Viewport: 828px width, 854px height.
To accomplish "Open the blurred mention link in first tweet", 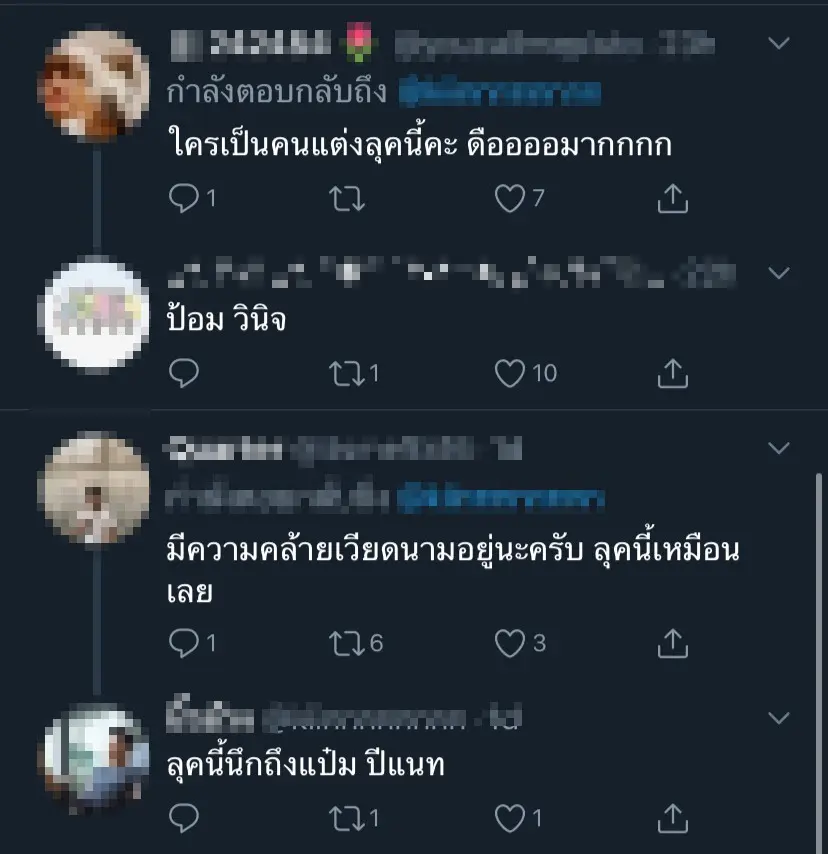I will tap(499, 92).
